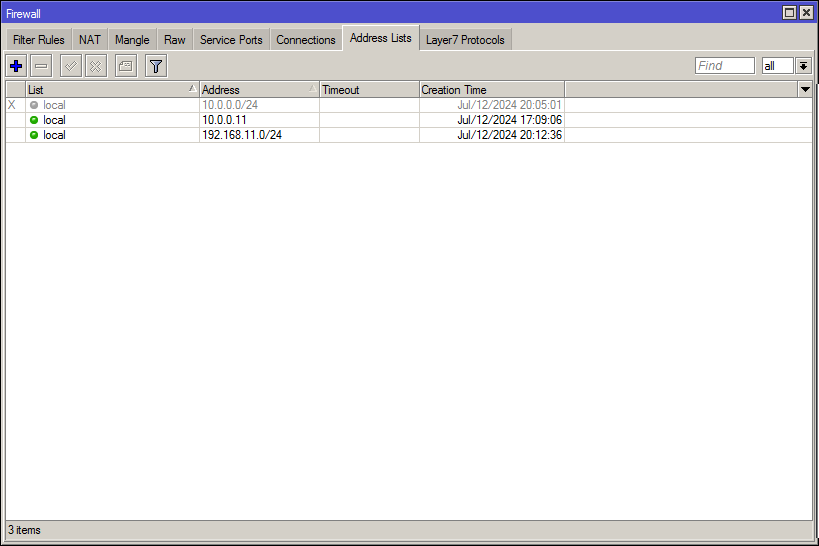Click the Address column header

[258, 90]
